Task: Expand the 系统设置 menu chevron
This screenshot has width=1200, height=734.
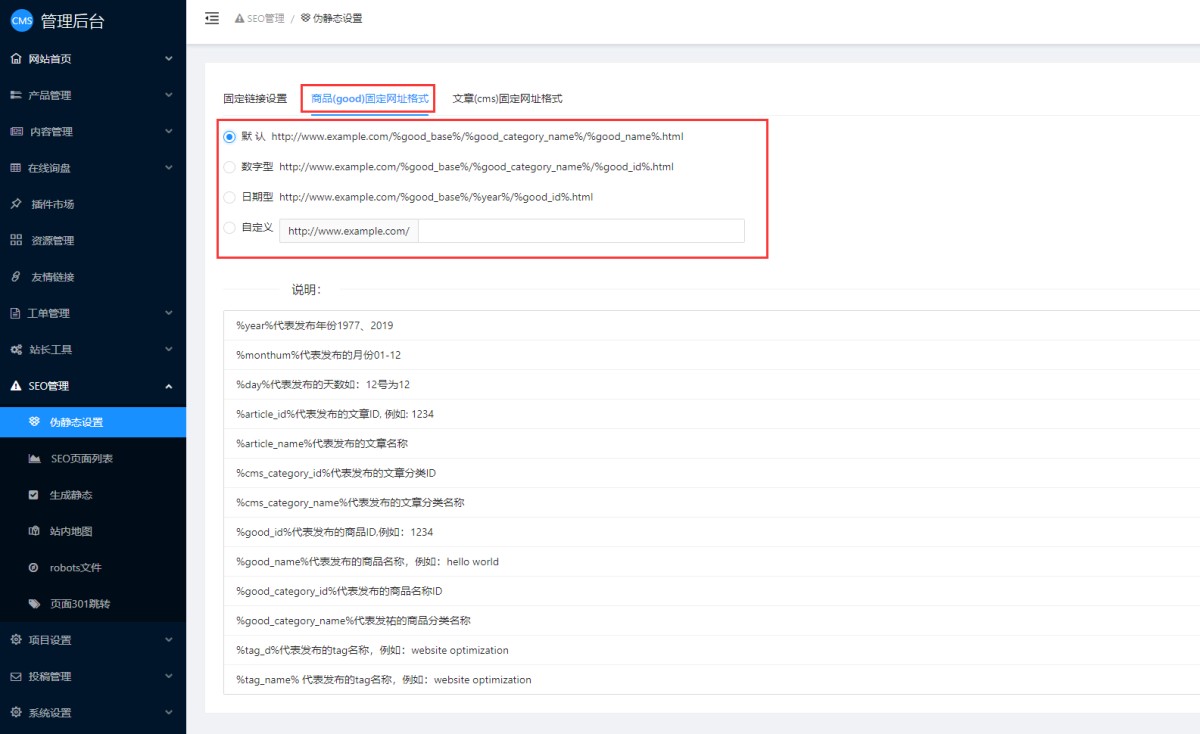Action: pos(169,713)
